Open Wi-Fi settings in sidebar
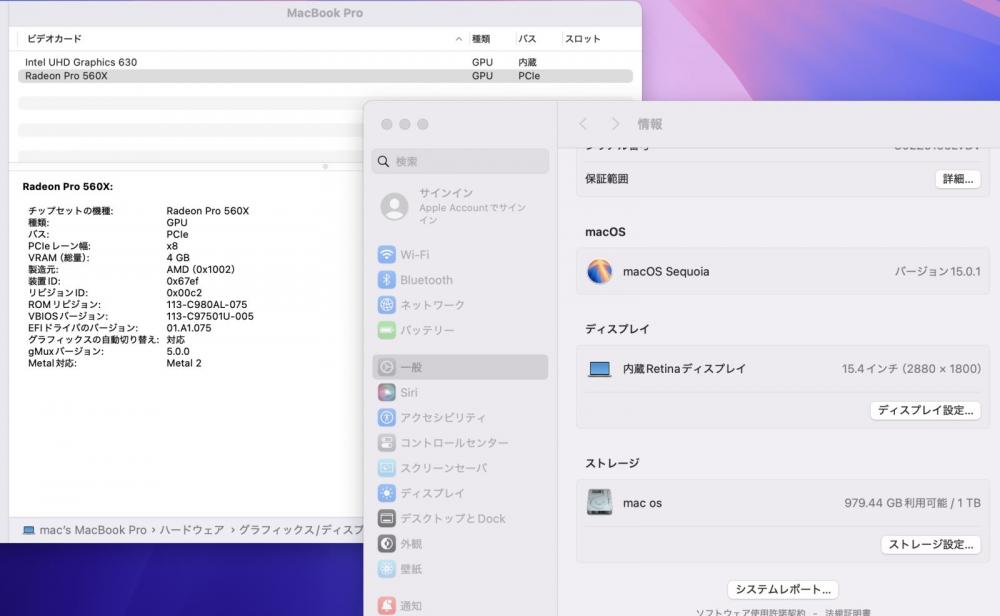1000x616 pixels. [414, 255]
